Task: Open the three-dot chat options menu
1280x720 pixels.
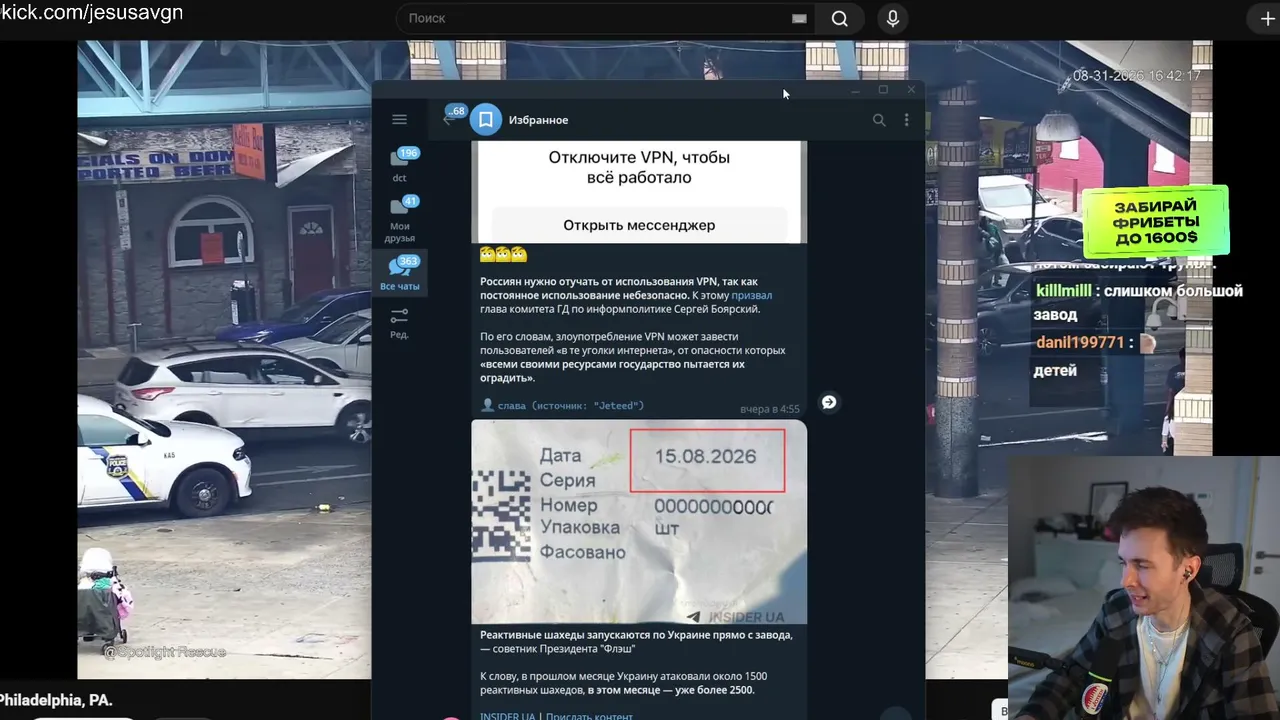Action: 907,120
